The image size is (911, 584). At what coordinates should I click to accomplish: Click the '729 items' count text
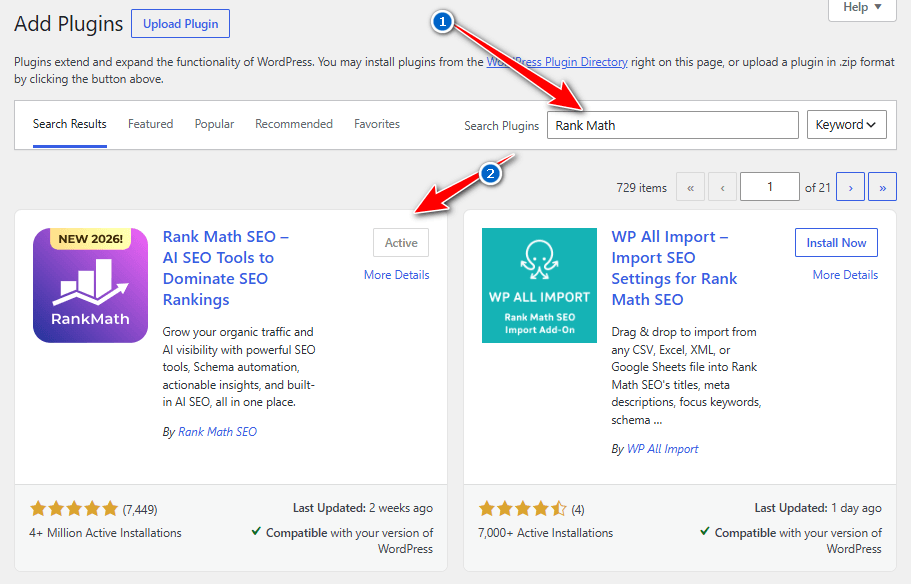tap(641, 188)
